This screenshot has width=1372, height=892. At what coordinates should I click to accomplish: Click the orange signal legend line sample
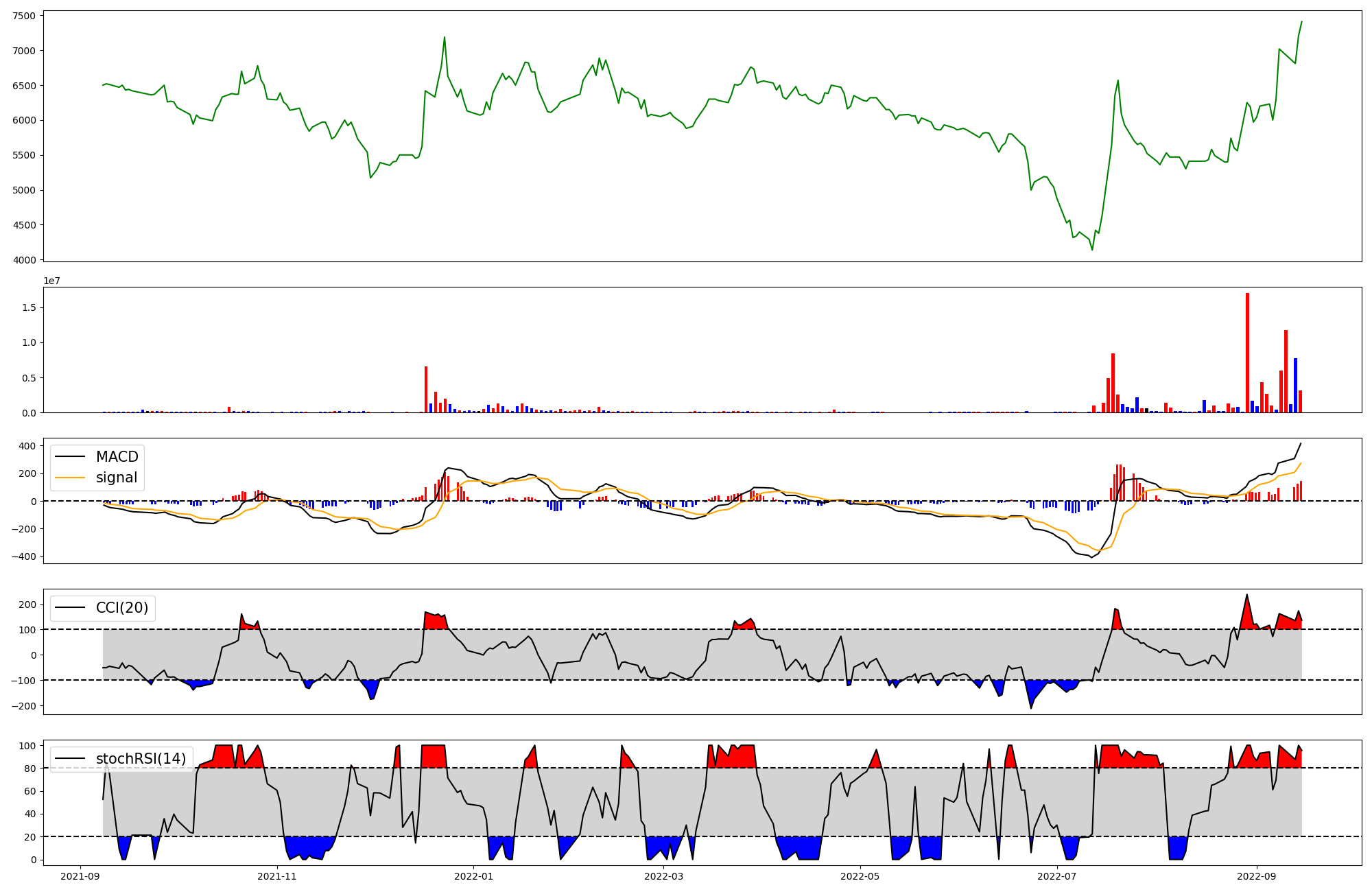click(x=71, y=478)
